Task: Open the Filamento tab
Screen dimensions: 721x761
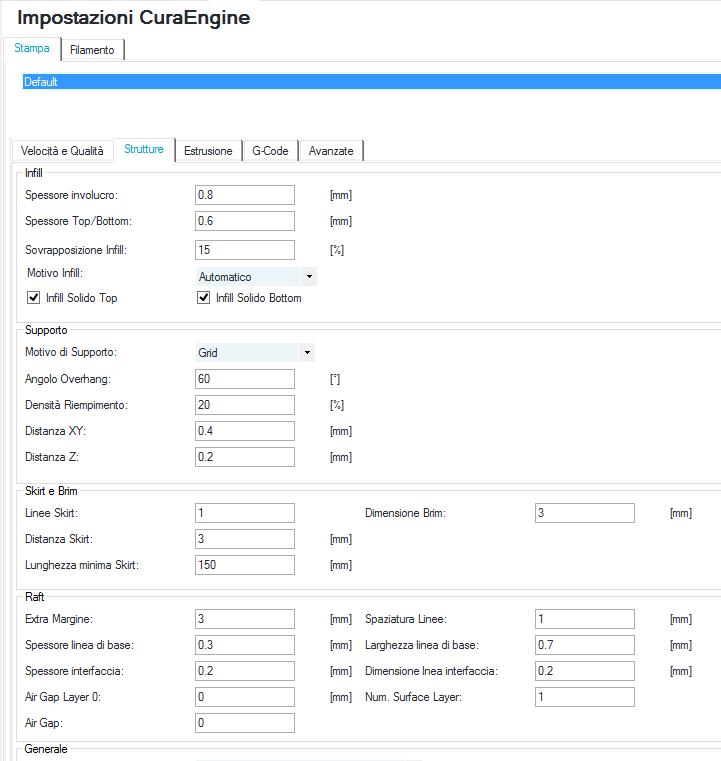Action: [x=92, y=50]
